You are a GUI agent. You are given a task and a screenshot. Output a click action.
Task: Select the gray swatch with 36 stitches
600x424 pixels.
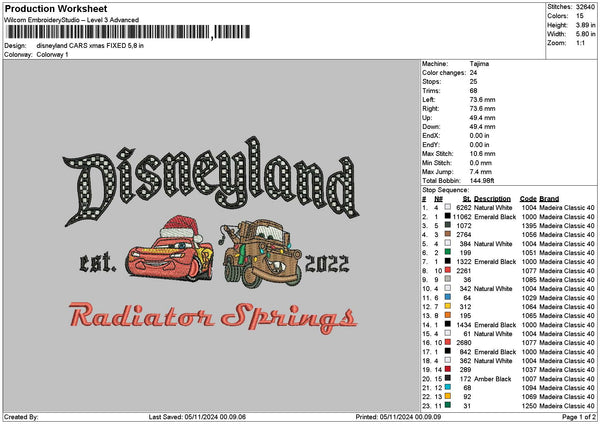pos(447,279)
